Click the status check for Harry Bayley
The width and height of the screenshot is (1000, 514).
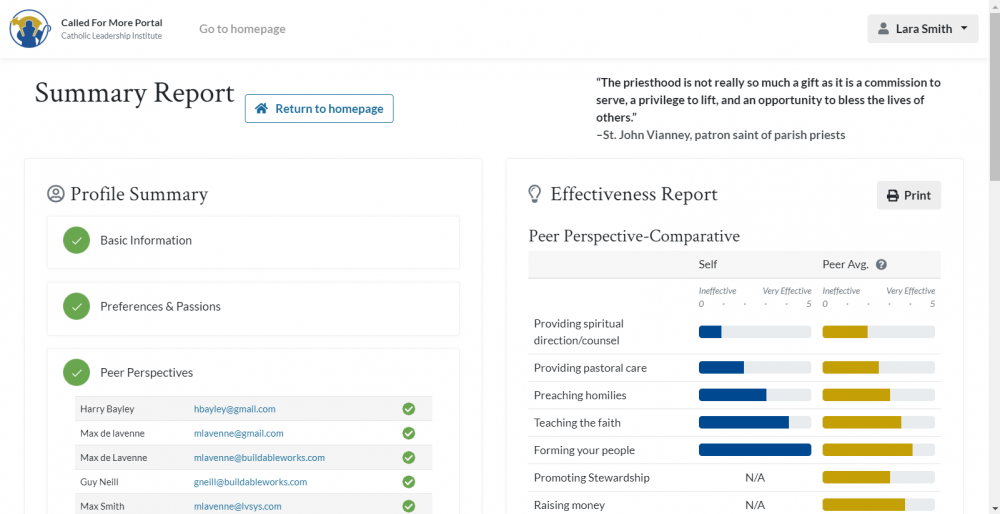pos(409,409)
